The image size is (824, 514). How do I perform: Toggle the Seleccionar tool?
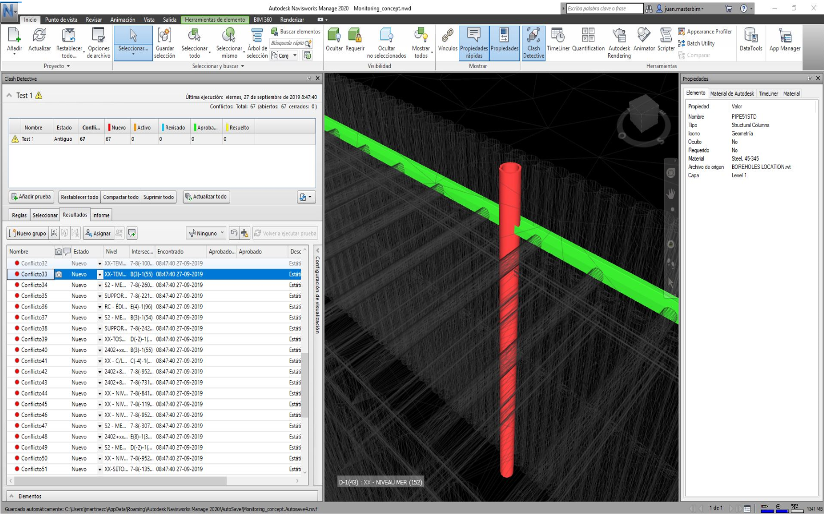tap(133, 42)
